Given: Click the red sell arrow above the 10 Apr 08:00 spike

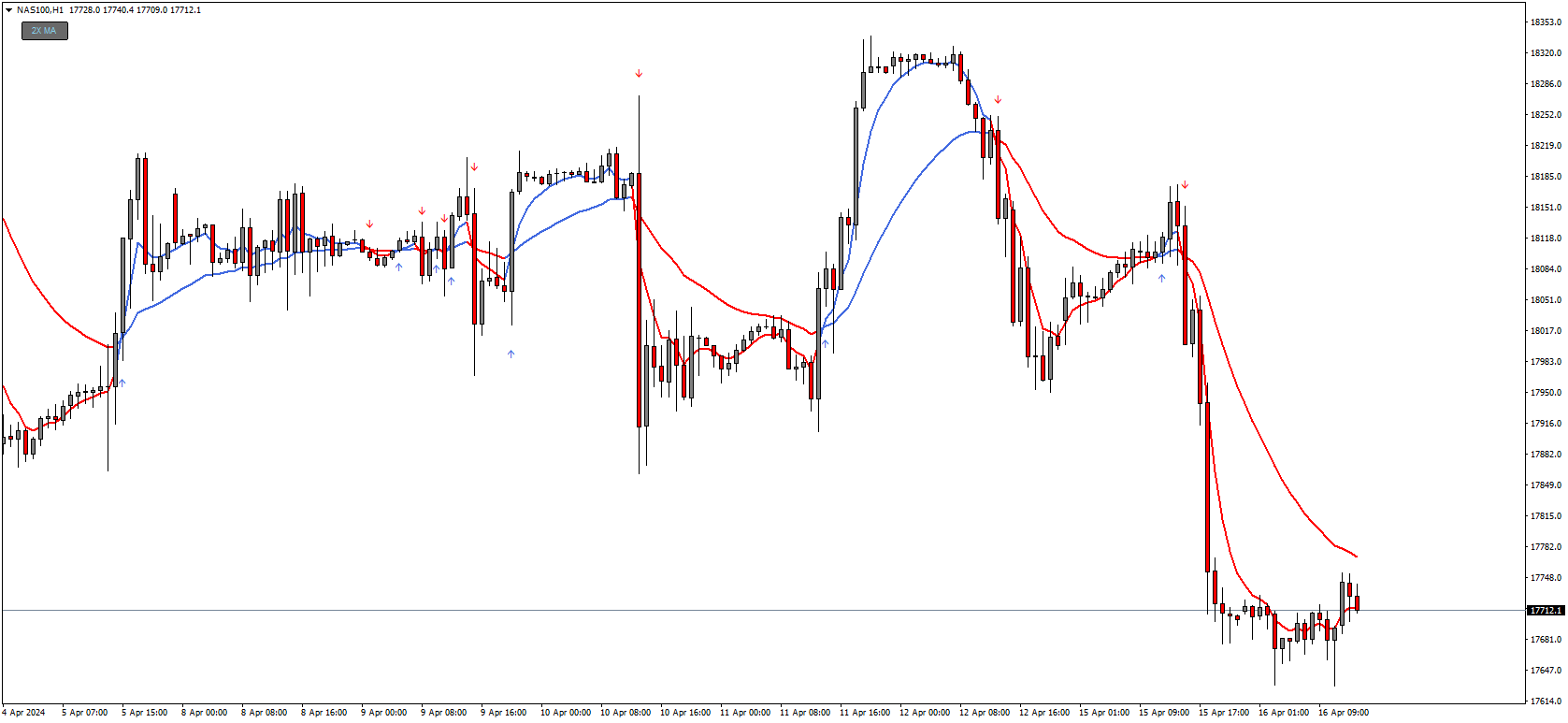Looking at the screenshot, I should pyautogui.click(x=639, y=73).
